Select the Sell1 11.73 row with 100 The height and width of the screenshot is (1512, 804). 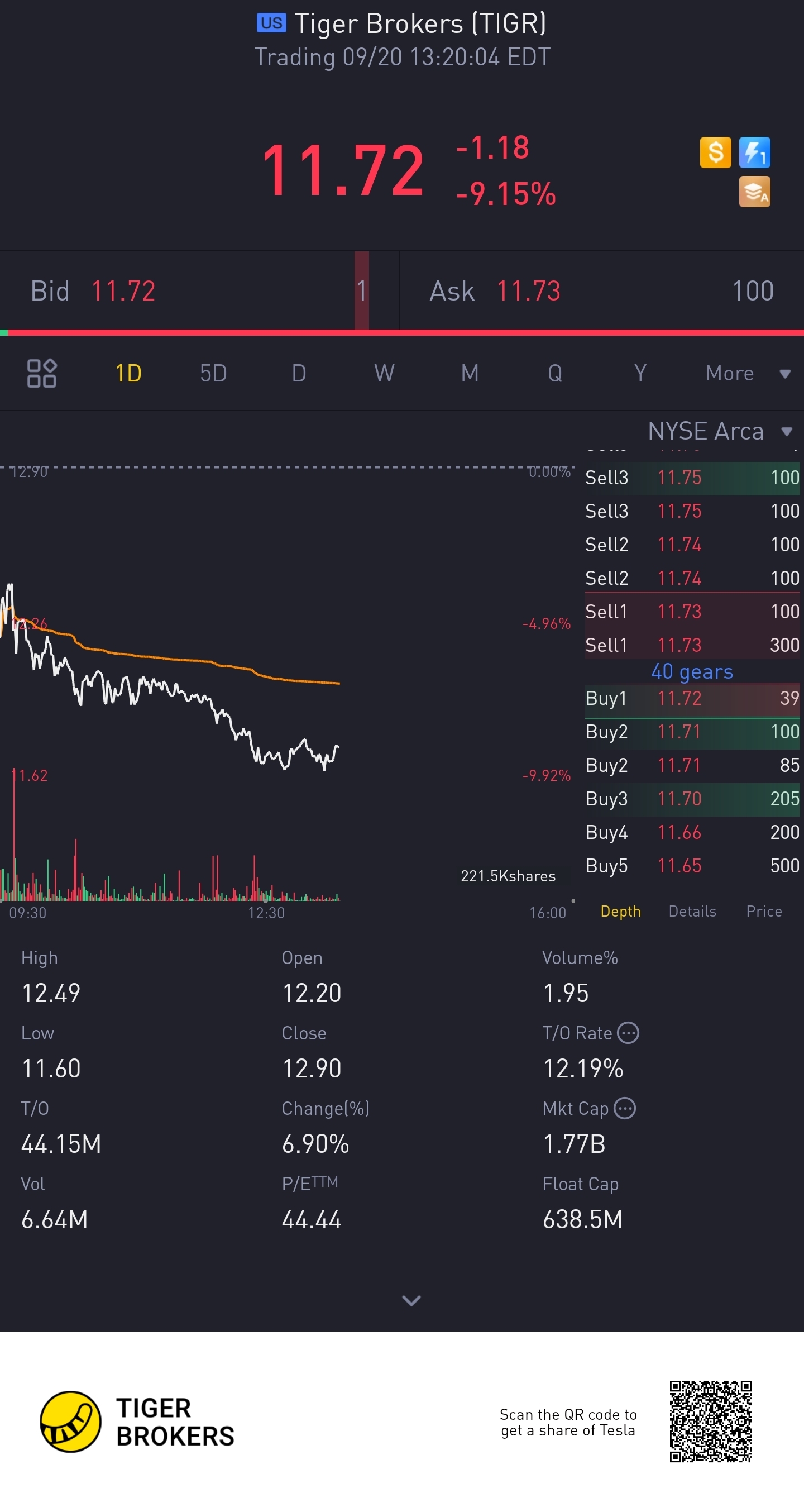[x=692, y=612]
